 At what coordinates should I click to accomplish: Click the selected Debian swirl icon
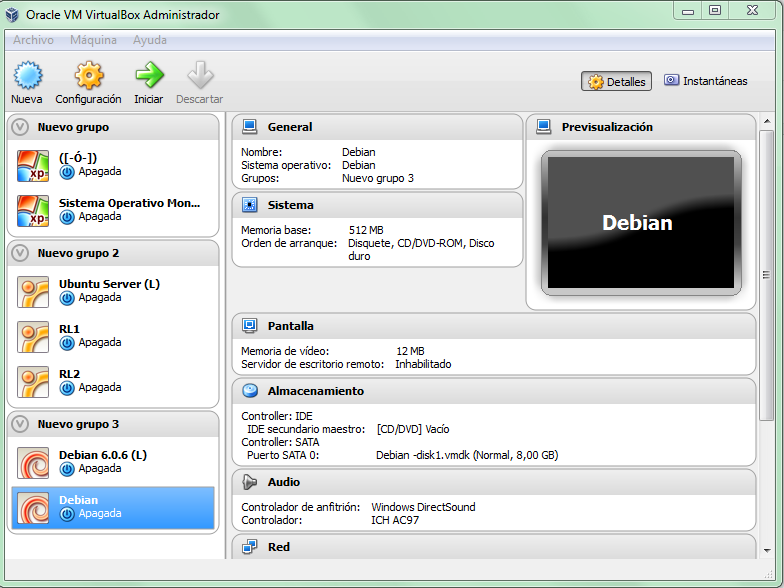tap(32, 508)
